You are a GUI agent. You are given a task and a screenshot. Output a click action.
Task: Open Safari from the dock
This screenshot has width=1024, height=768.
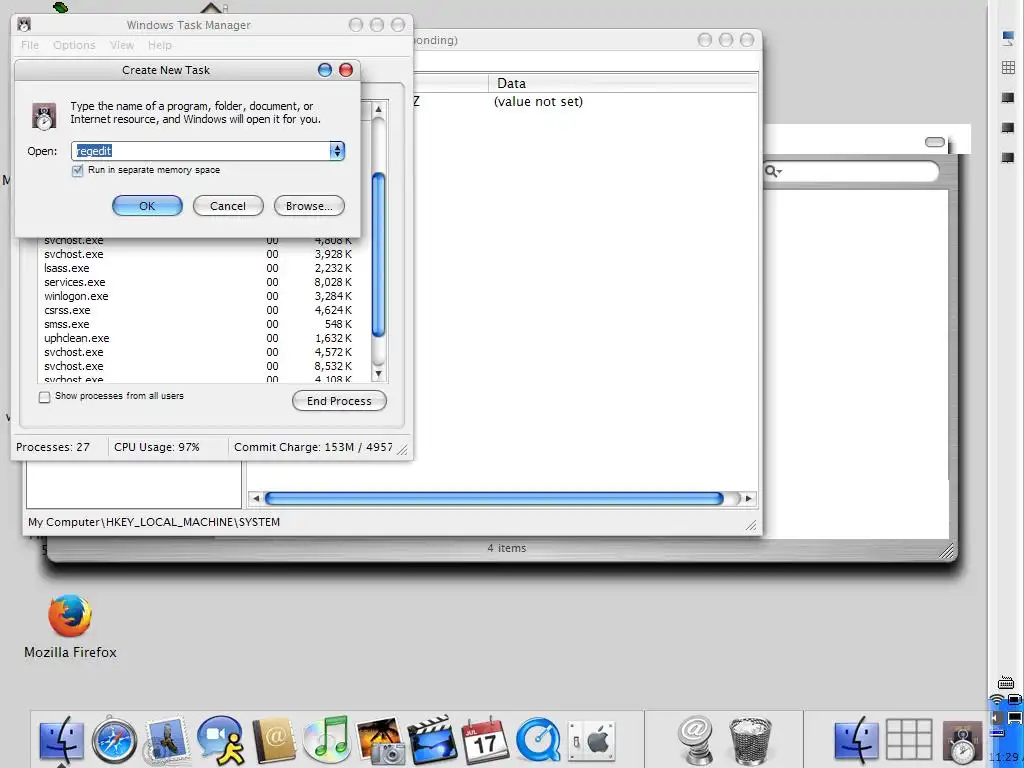pyautogui.click(x=114, y=741)
